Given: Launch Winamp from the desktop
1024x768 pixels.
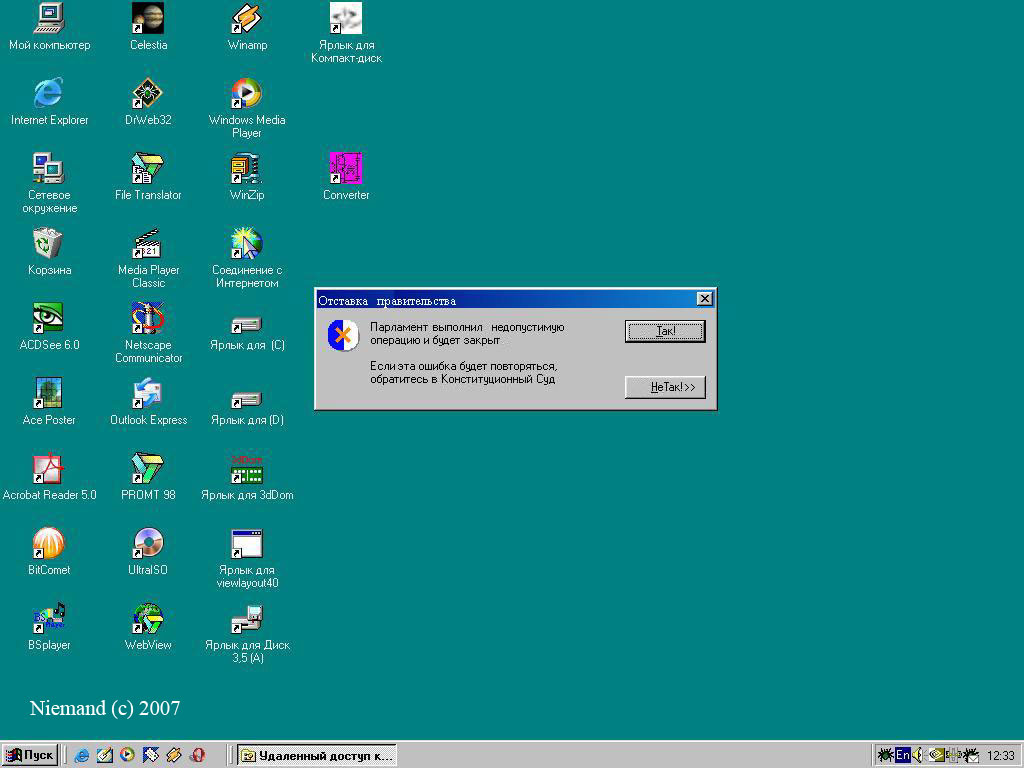Looking at the screenshot, I should [246, 18].
